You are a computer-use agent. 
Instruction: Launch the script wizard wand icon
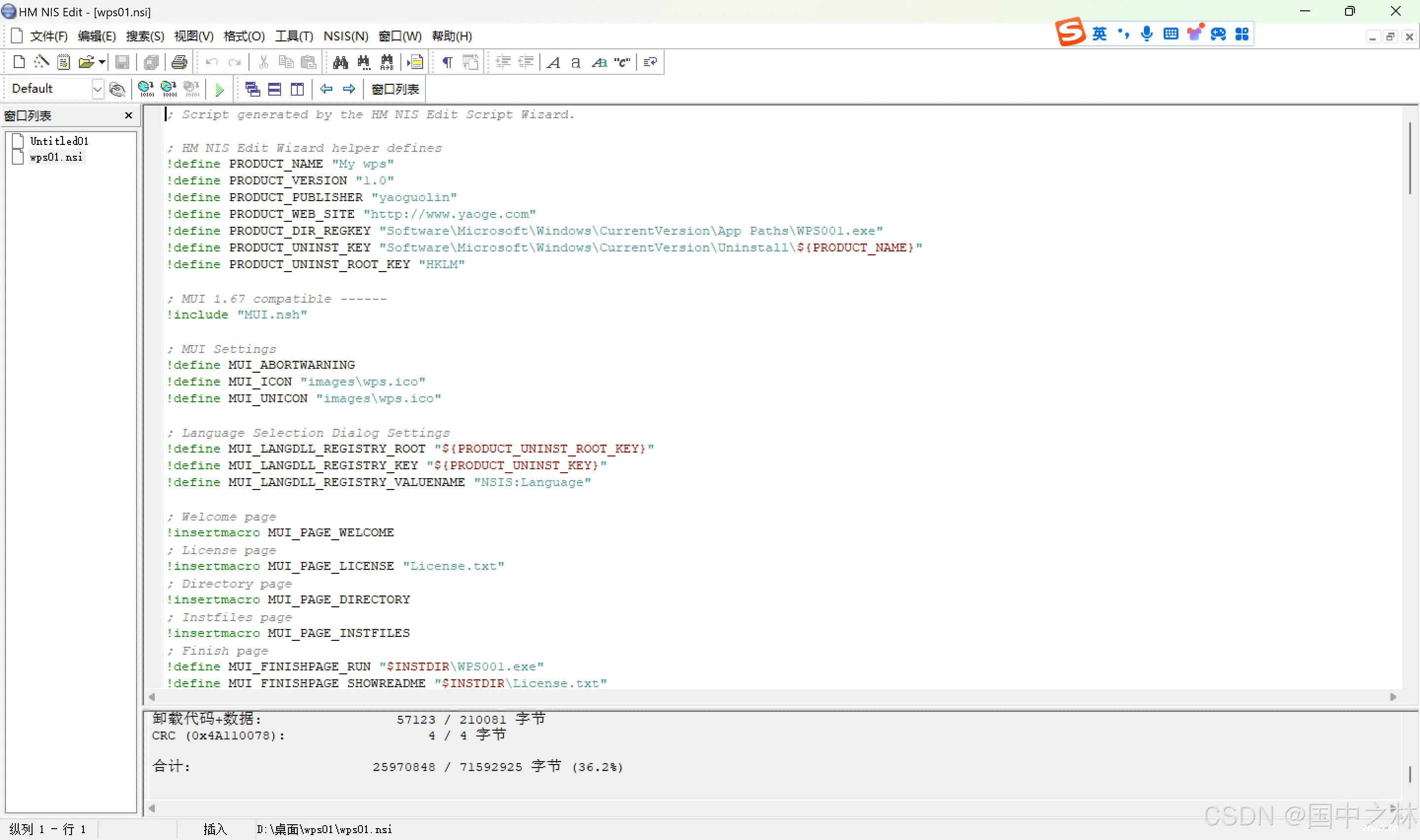41,62
